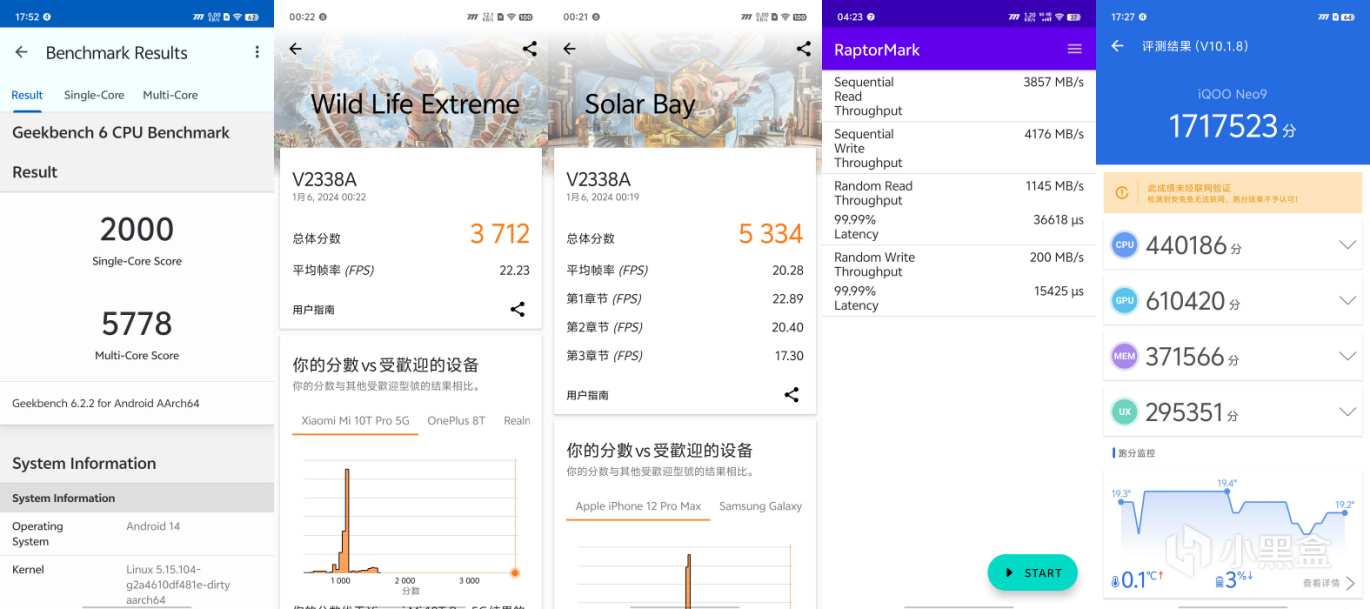Tap the Wild Life Extreme score distribution chart
This screenshot has height=609, width=1370.
(x=410, y=520)
